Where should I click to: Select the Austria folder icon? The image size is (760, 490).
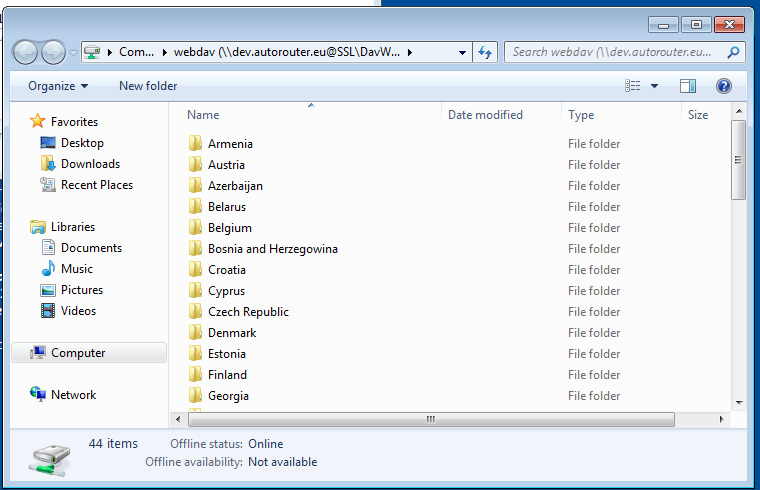point(195,164)
